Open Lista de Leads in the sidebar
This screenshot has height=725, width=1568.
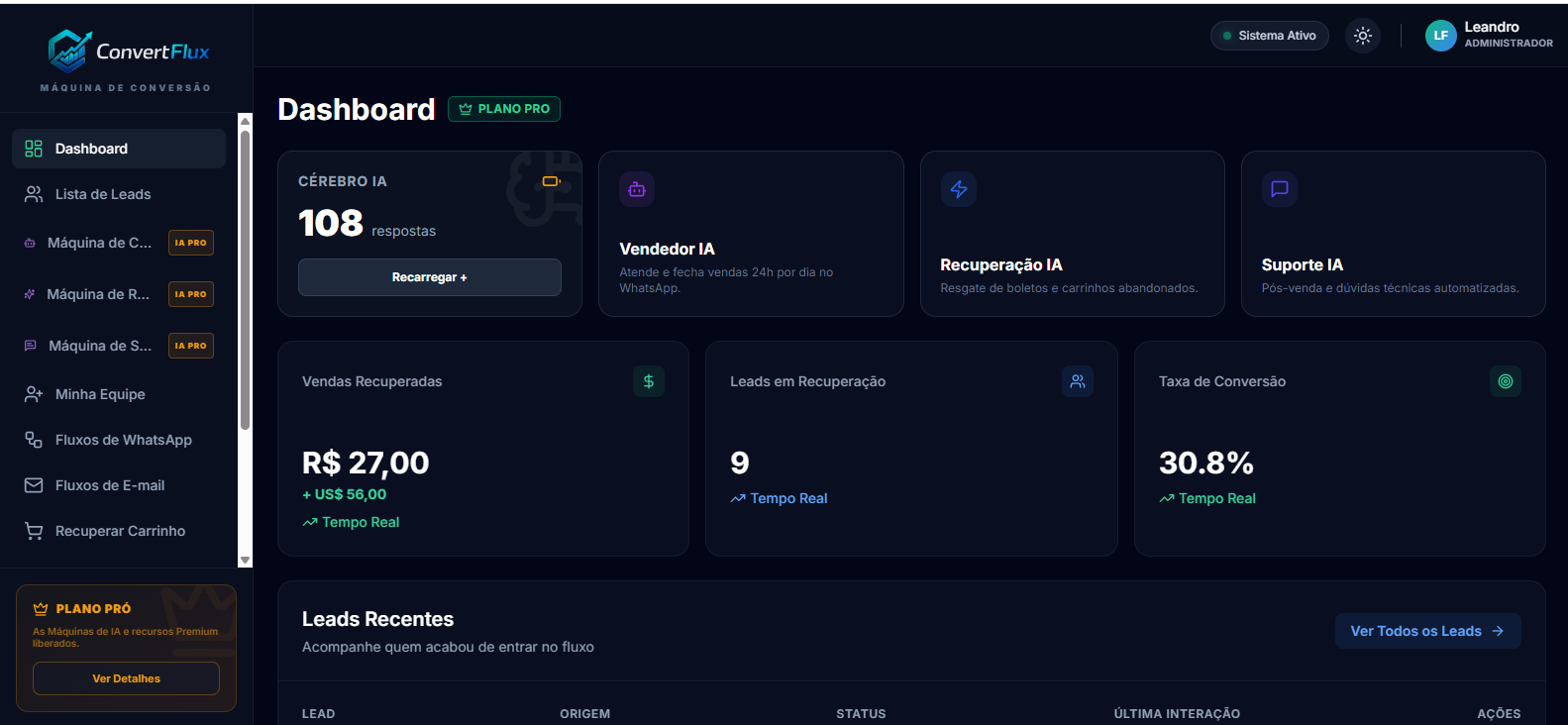pyautogui.click(x=119, y=194)
